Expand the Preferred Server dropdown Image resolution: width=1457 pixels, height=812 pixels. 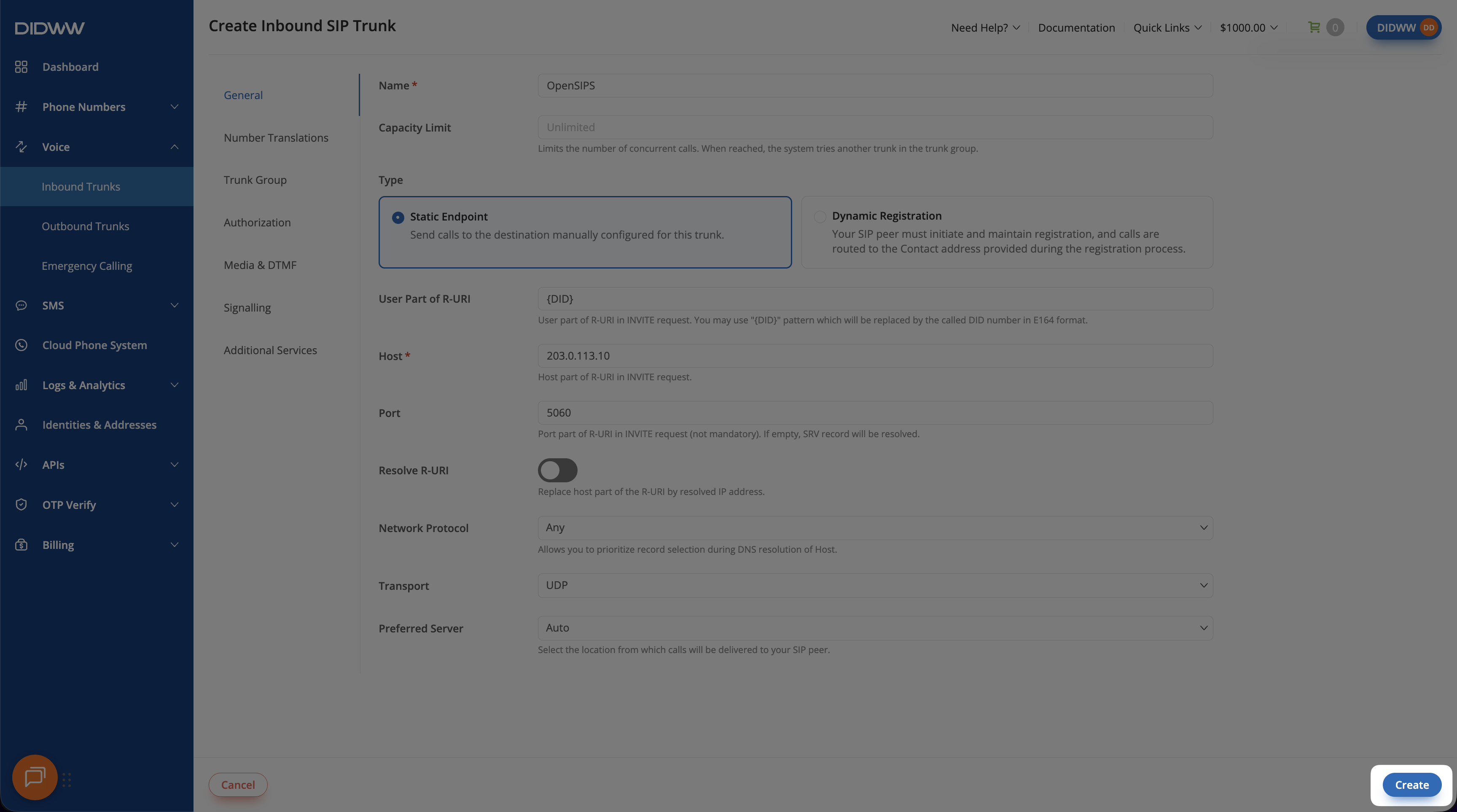coord(875,628)
